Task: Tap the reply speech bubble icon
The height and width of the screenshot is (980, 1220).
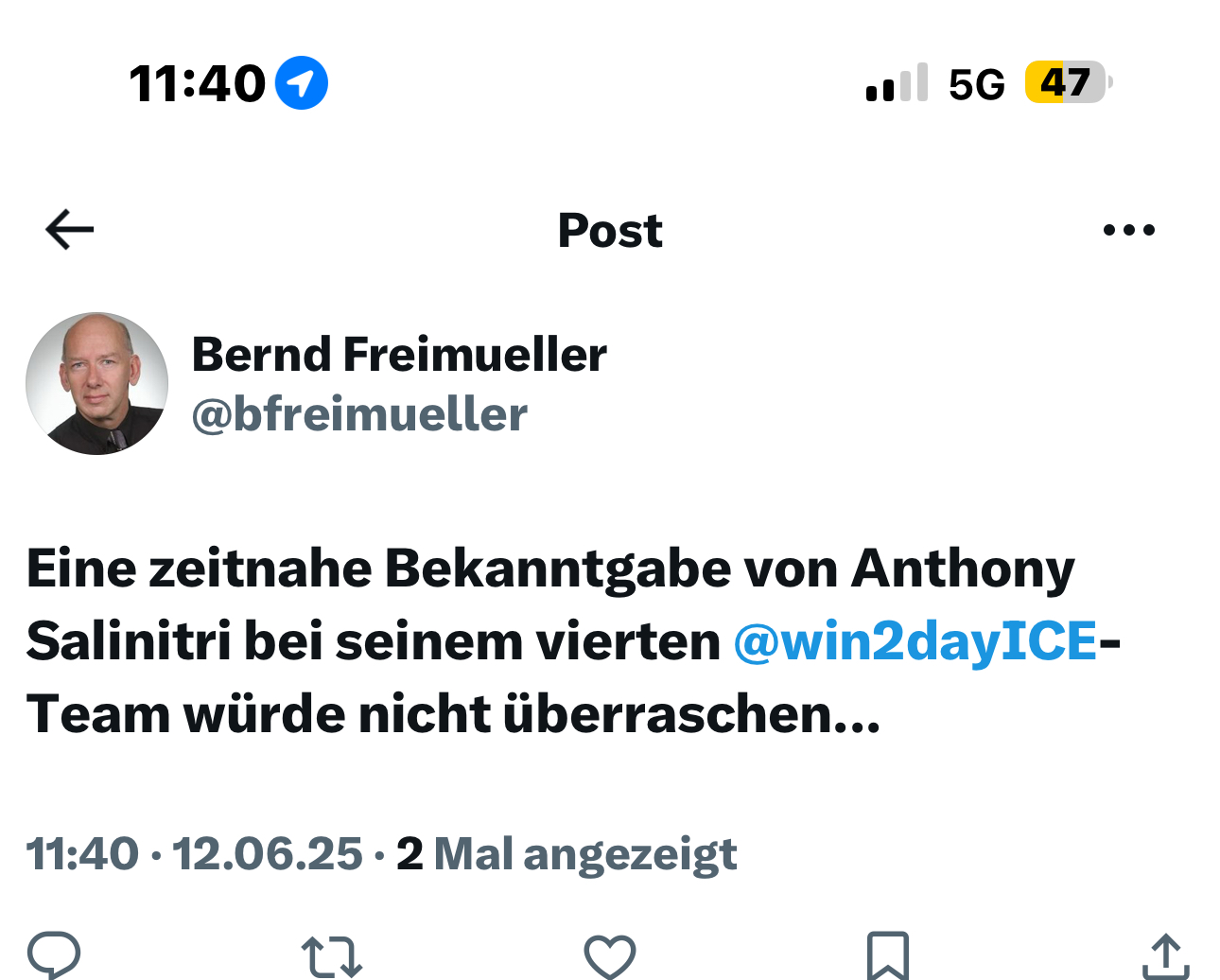Action: [x=55, y=955]
